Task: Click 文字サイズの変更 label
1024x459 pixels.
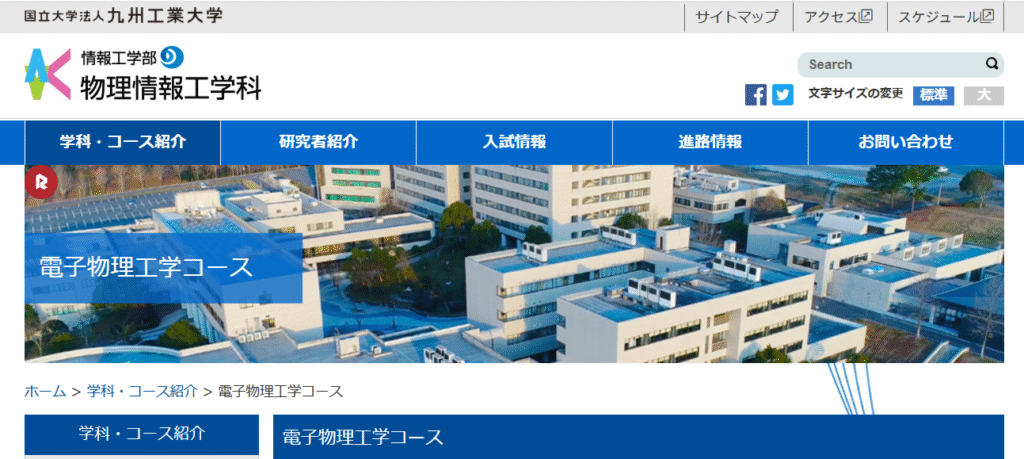Action: click(x=856, y=93)
